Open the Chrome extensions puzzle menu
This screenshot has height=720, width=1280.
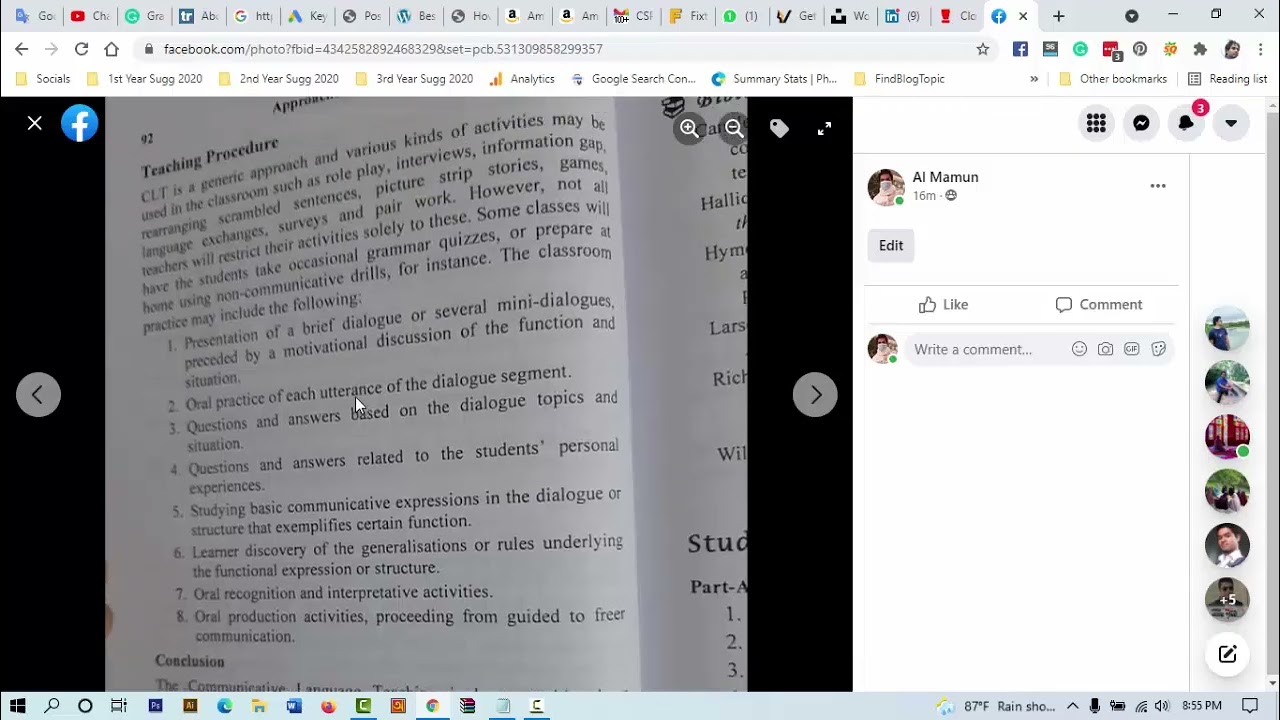pyautogui.click(x=1200, y=49)
